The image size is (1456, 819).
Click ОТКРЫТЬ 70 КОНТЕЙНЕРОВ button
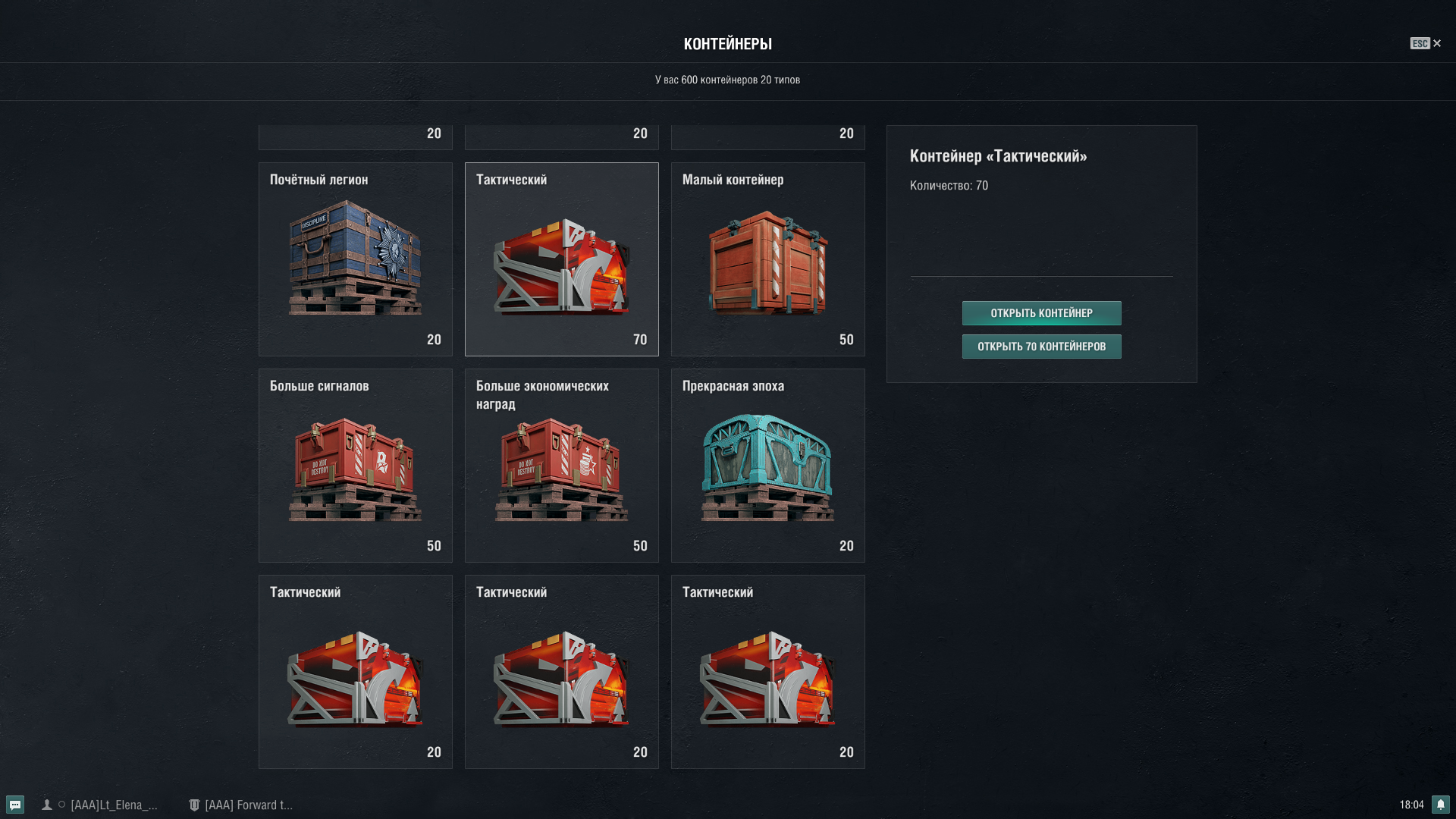click(1042, 347)
